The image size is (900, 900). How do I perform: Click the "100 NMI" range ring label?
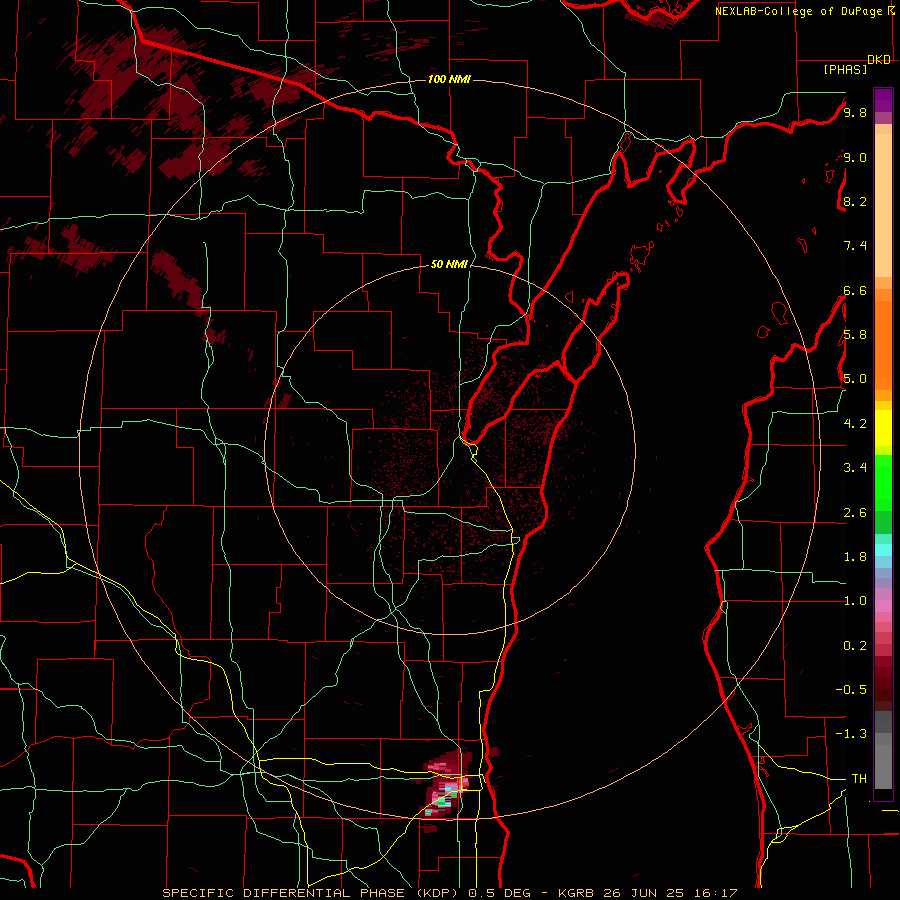click(x=449, y=79)
